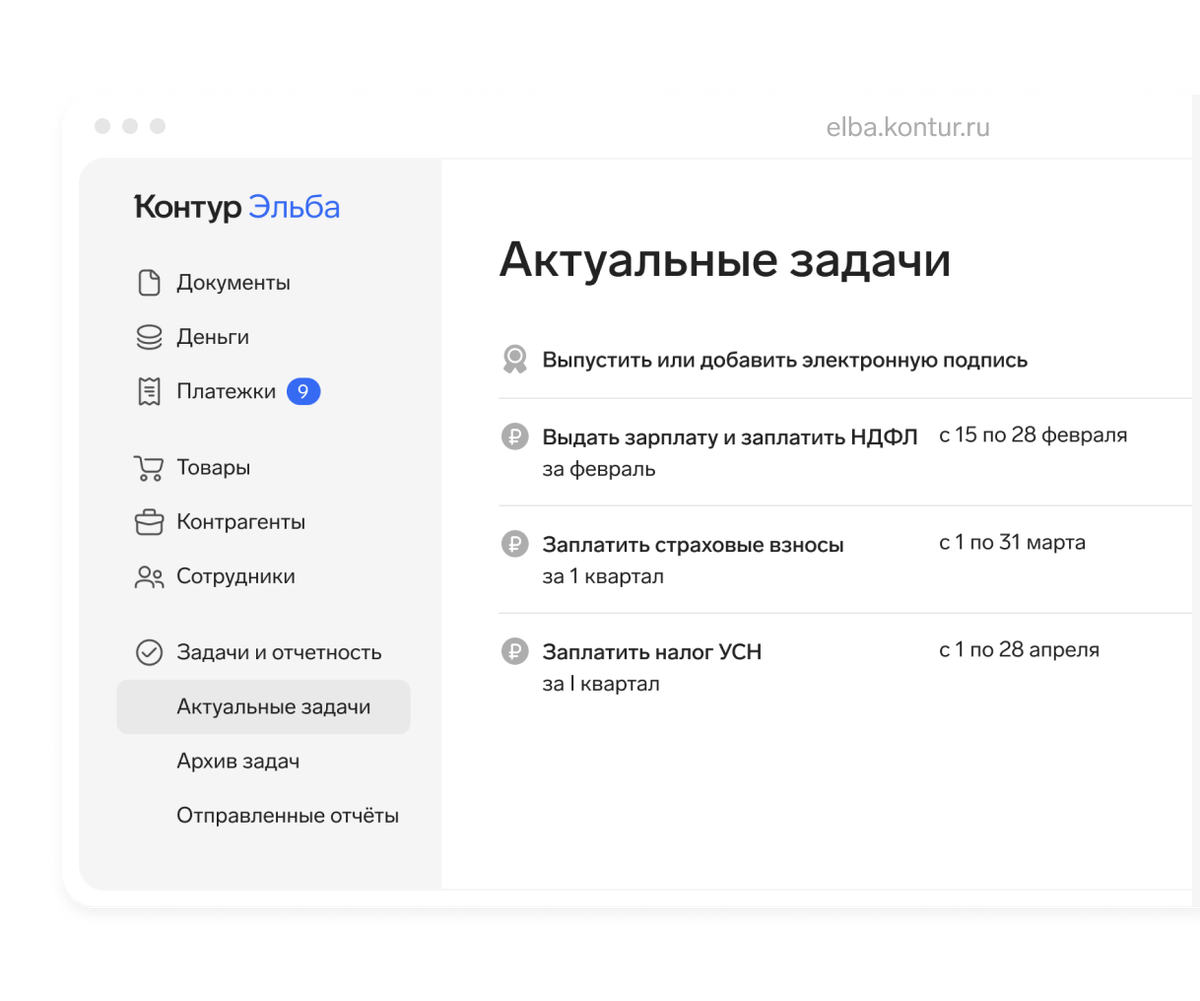1200x1001 pixels.
Task: Click ruble icon beside Выдать зарплату task
Action: (514, 437)
